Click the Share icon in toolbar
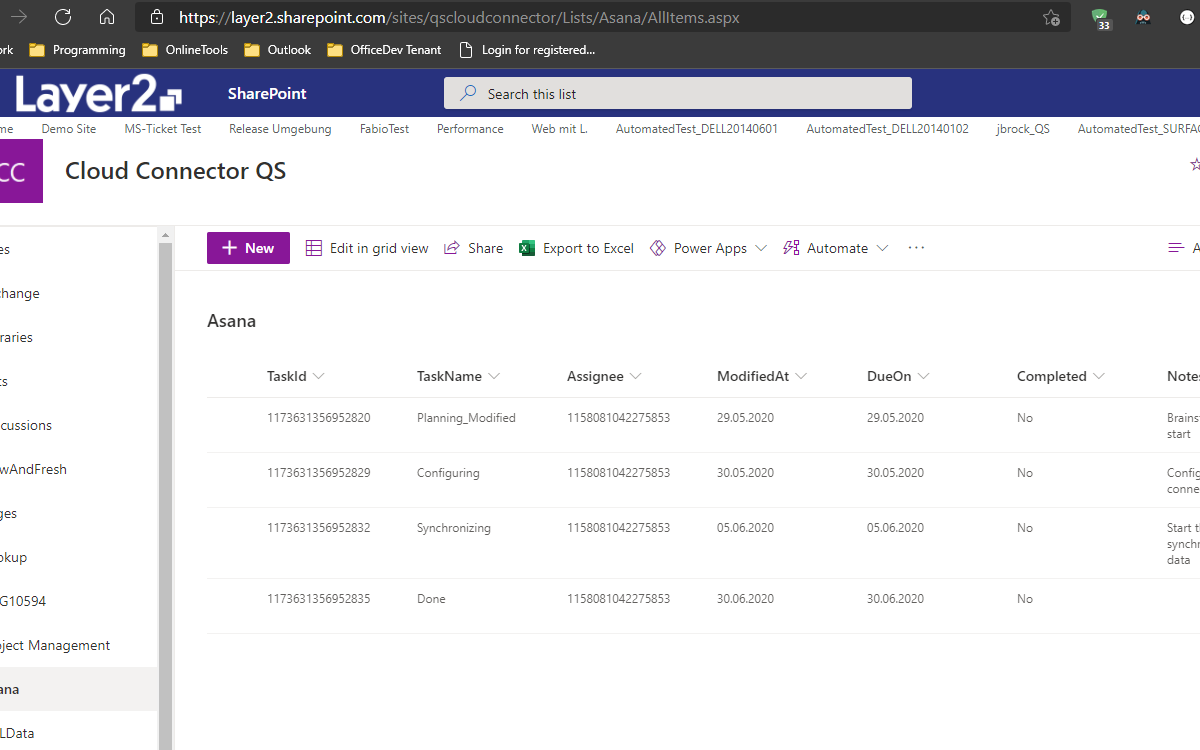 coord(452,248)
